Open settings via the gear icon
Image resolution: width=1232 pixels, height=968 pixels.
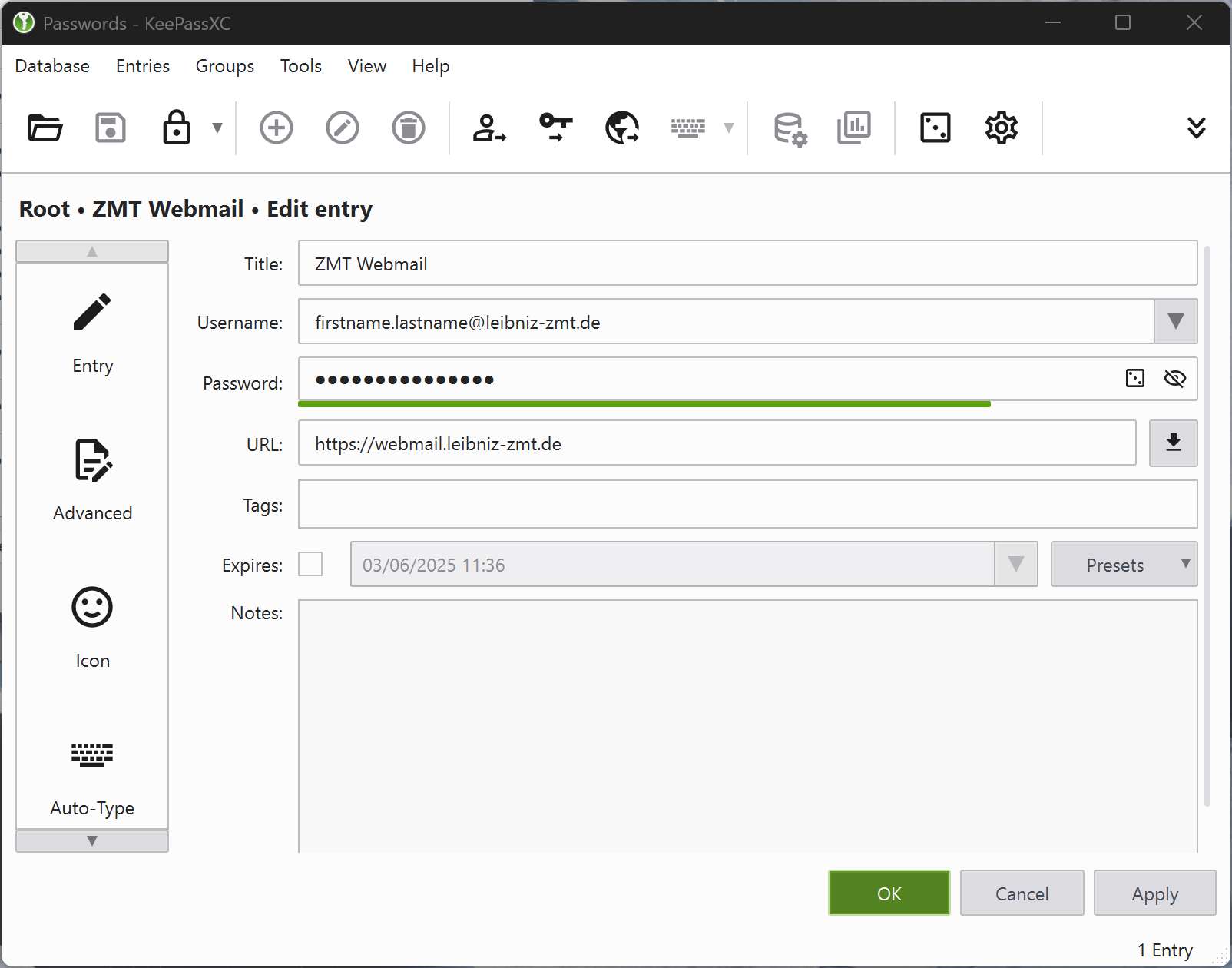pos(1001,128)
